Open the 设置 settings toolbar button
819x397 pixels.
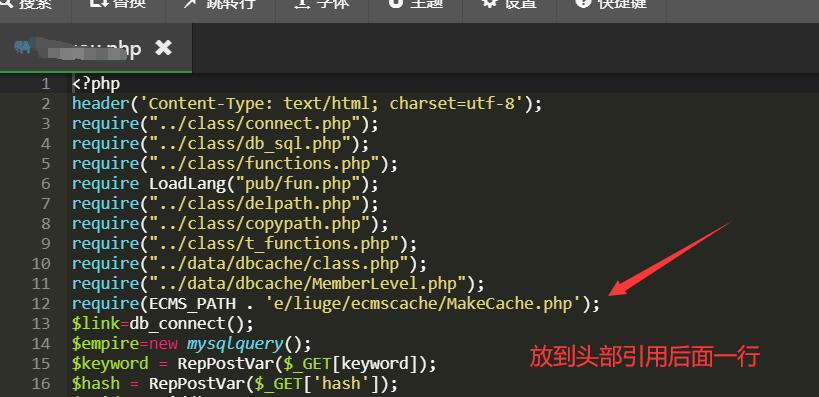click(x=509, y=5)
